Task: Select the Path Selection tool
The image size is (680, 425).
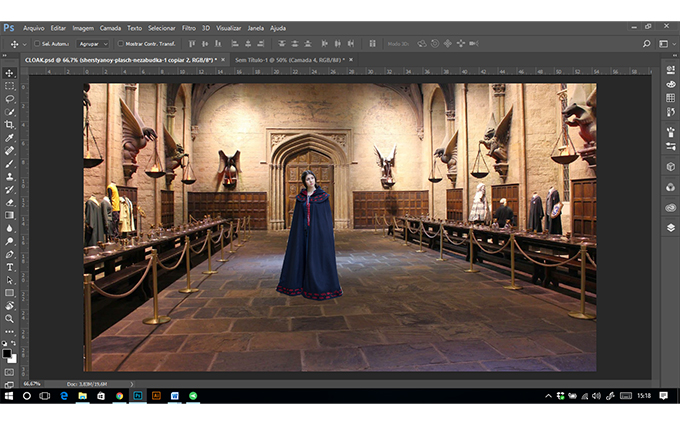Action: (x=9, y=280)
